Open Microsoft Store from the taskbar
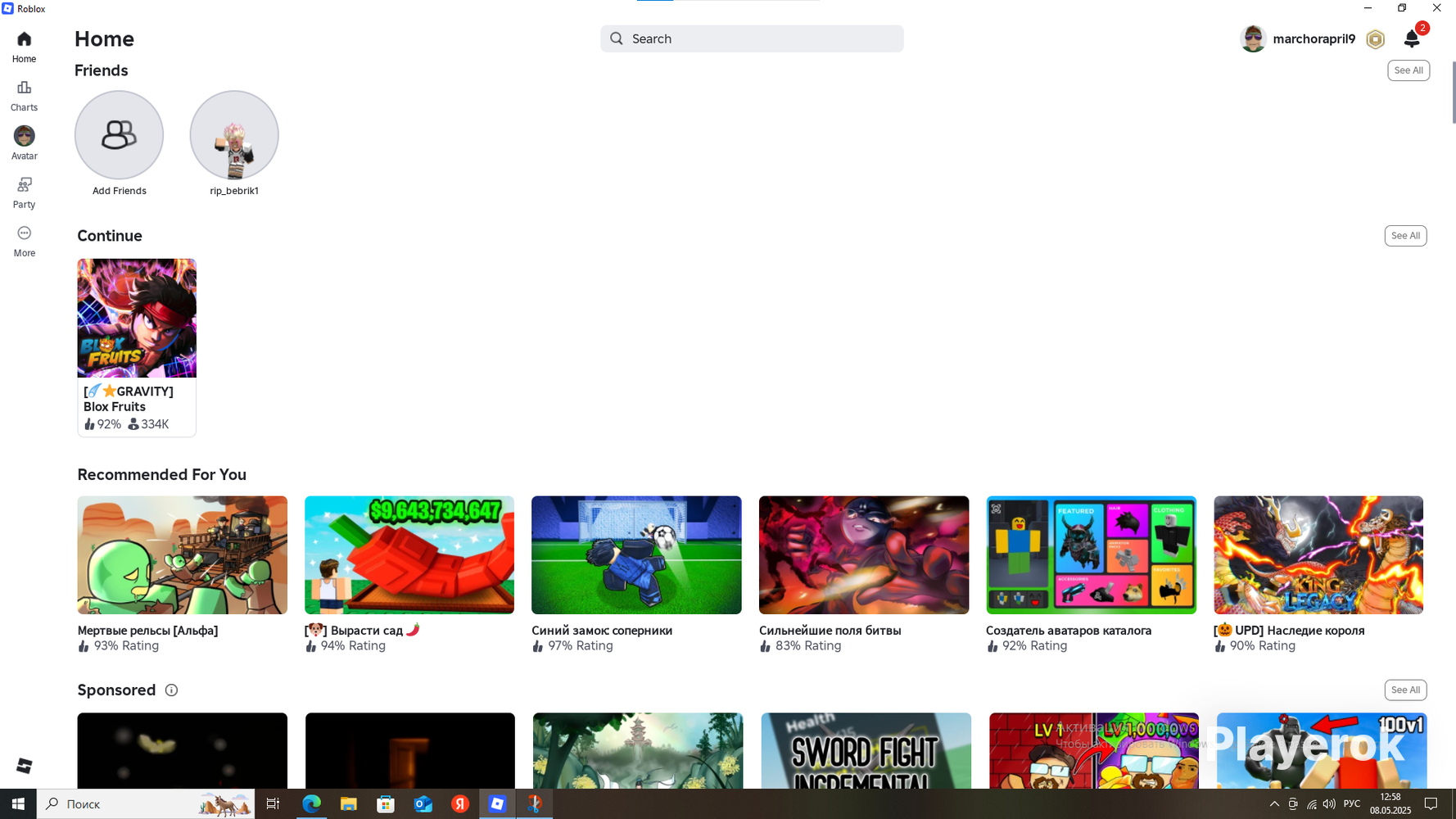1456x819 pixels. (386, 803)
